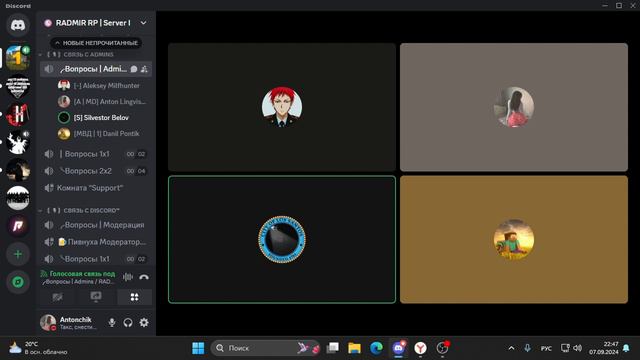
Task: Join Комната "Support" stage channel
Action: [96, 188]
